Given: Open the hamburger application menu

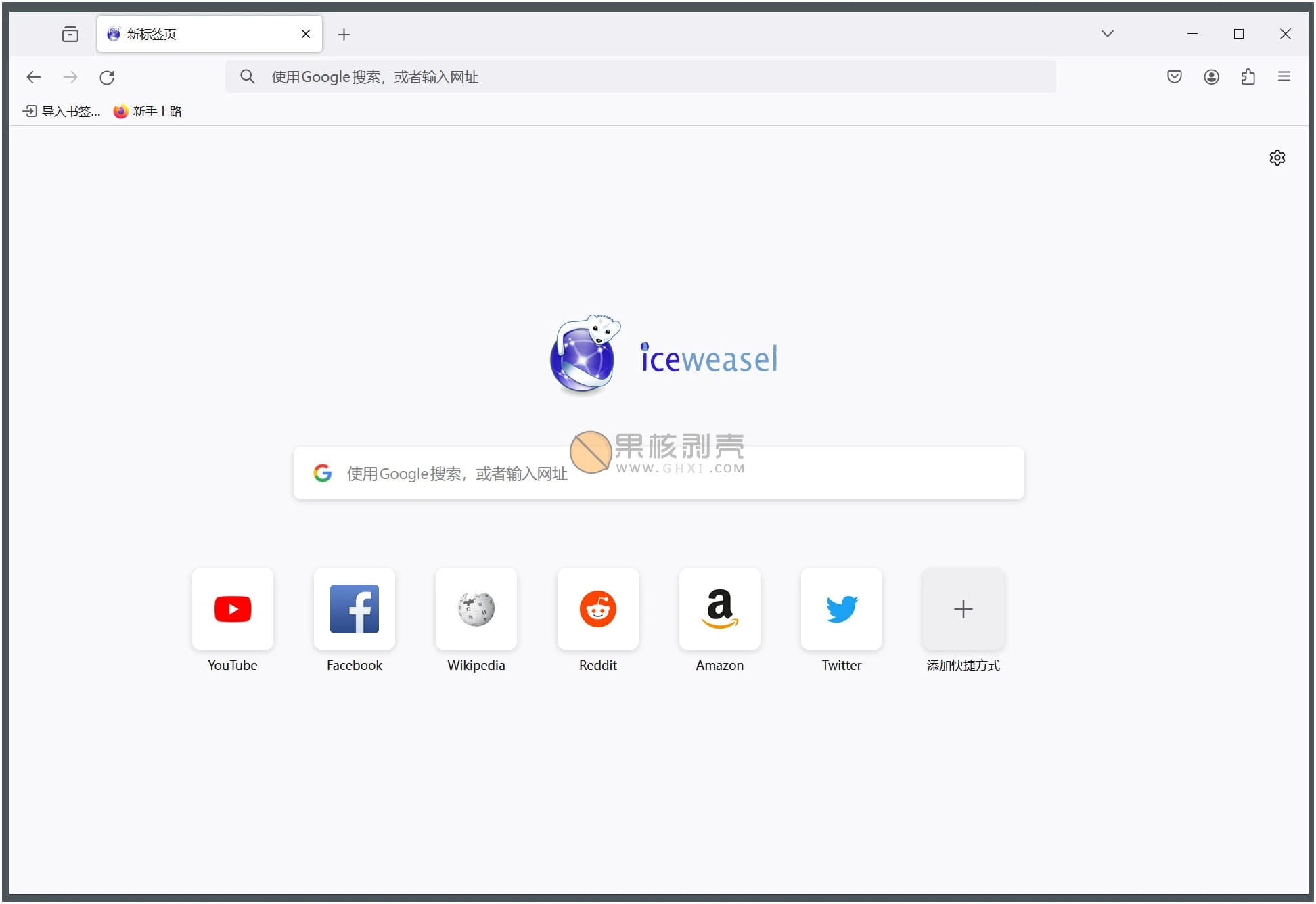Looking at the screenshot, I should pyautogui.click(x=1284, y=77).
